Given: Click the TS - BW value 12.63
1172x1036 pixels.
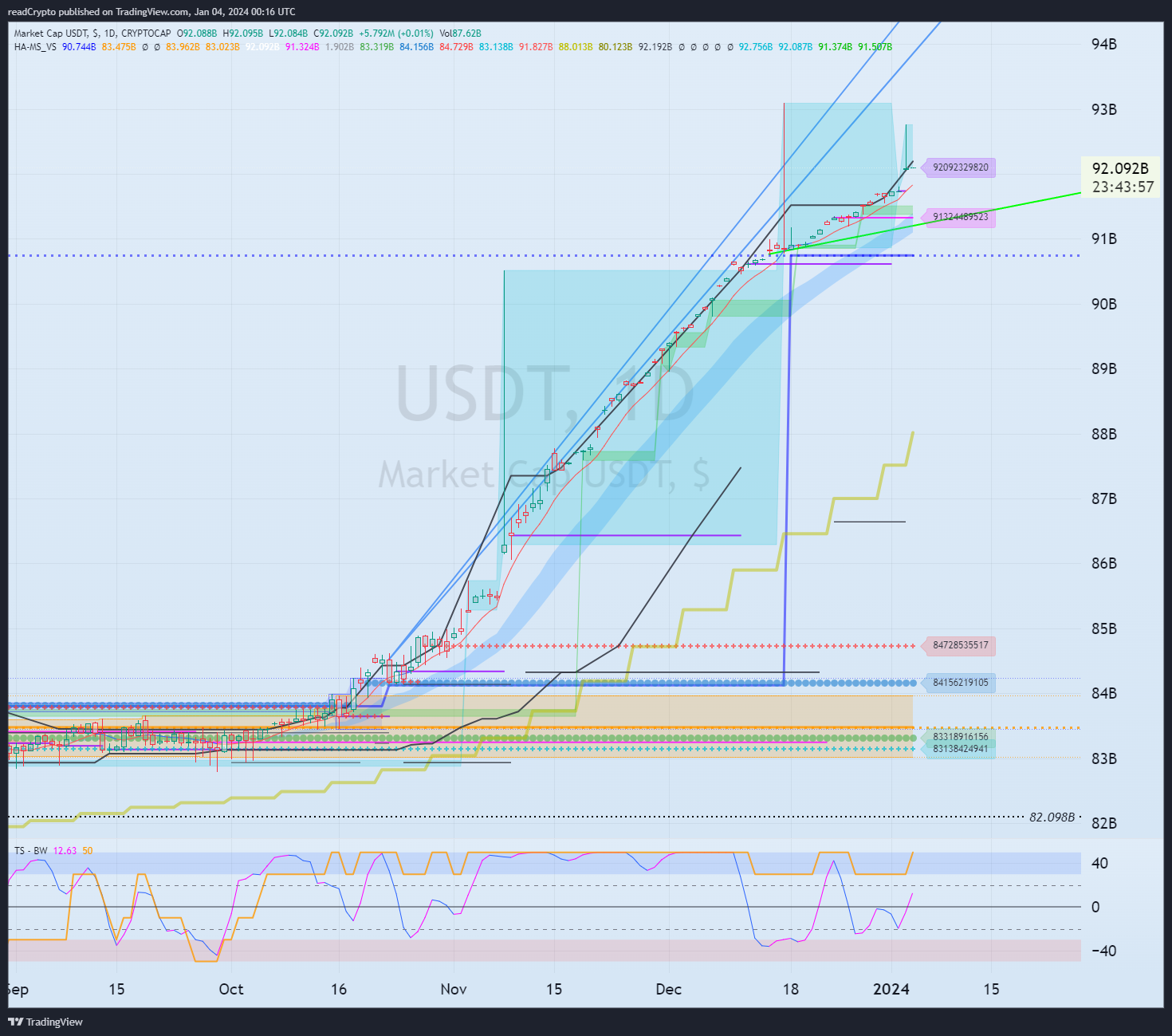Looking at the screenshot, I should 65,851.
